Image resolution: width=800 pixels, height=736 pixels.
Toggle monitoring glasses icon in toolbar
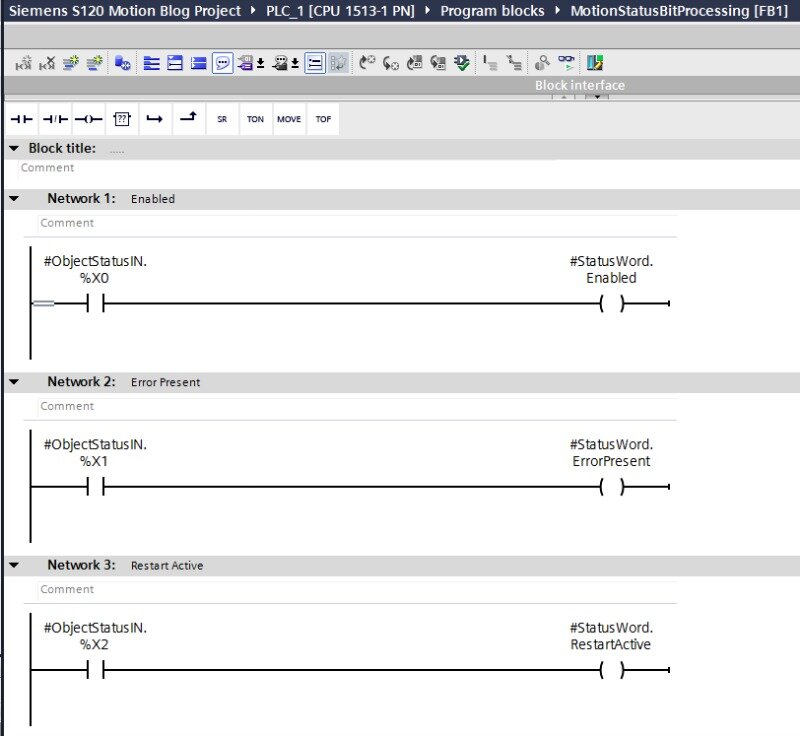567,63
